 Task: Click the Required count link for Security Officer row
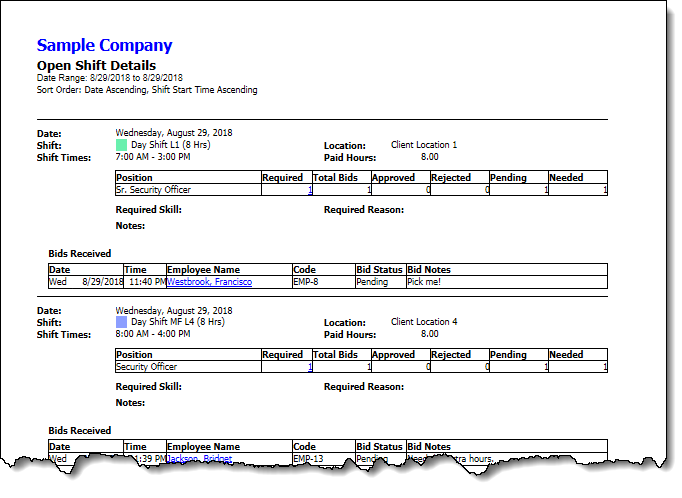click(x=310, y=367)
